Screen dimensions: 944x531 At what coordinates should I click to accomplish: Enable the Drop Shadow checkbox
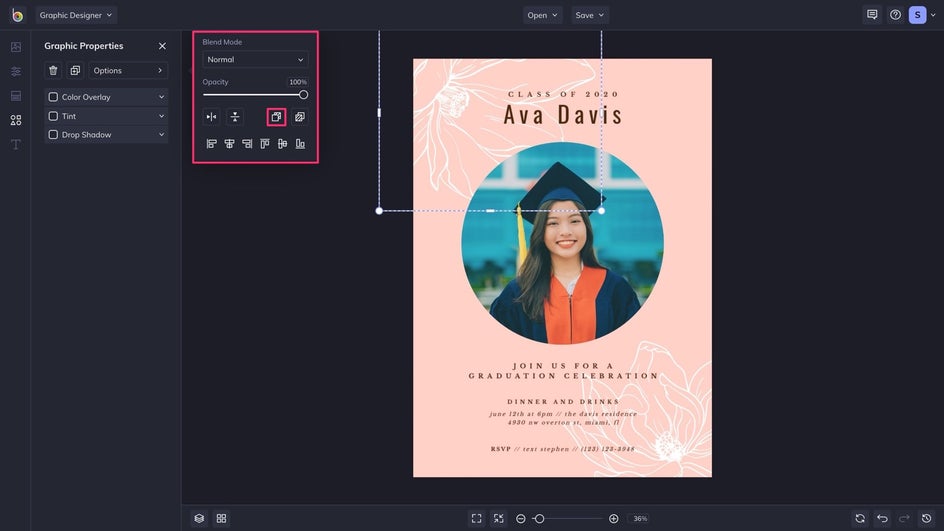(x=53, y=135)
